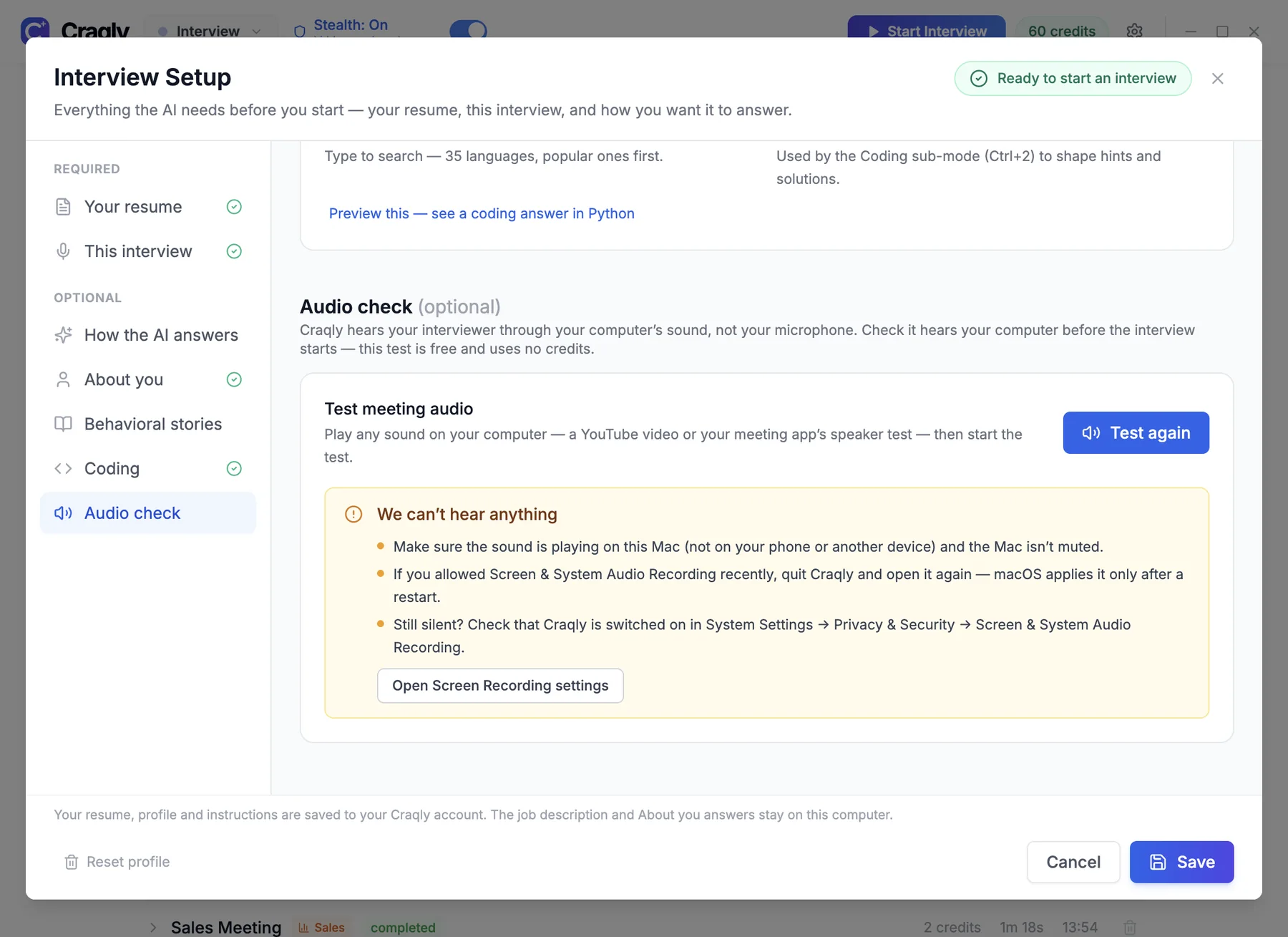1288x937 pixels.
Task: Click the microphone icon beside This interview
Action: (x=63, y=251)
